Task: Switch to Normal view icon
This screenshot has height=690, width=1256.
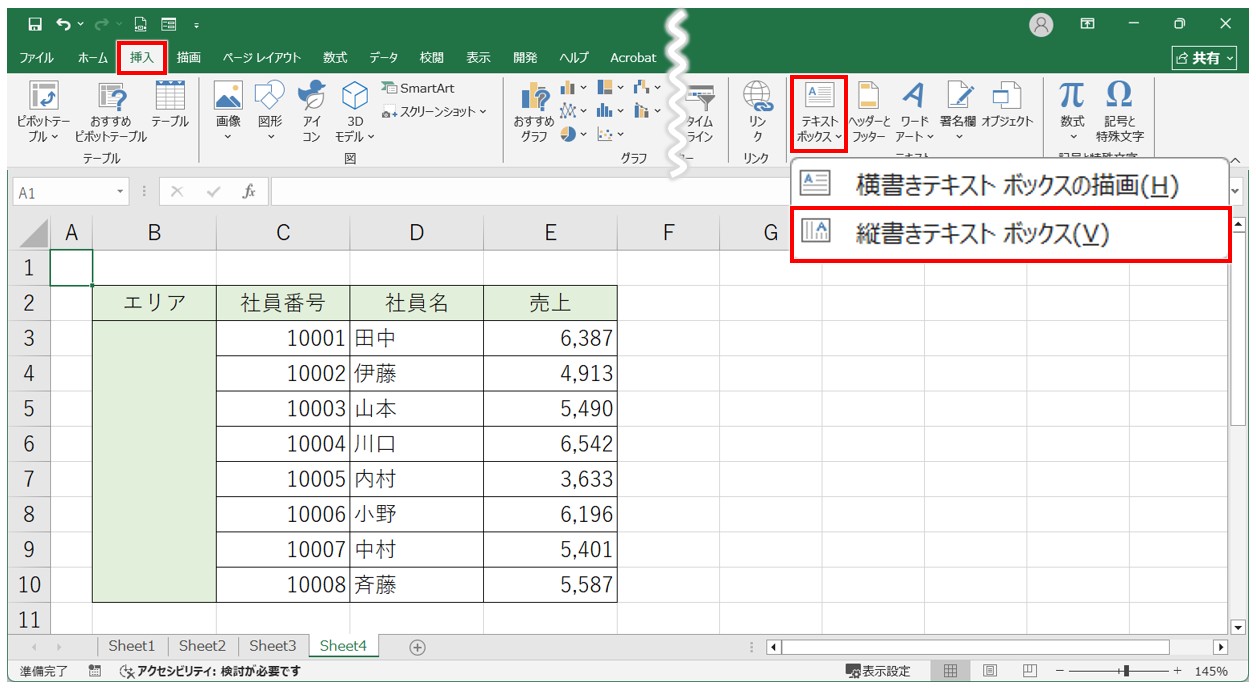Action: 951,671
